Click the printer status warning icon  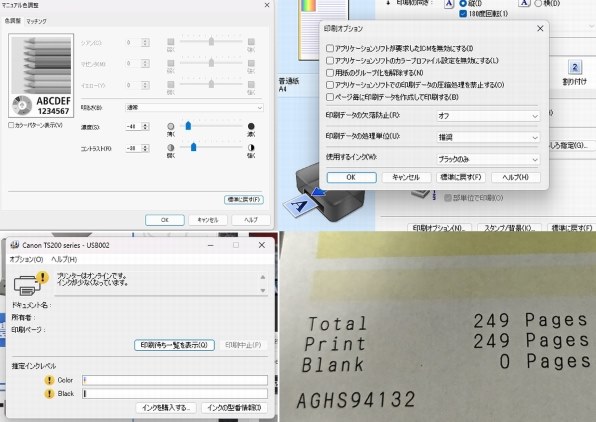(x=43, y=277)
